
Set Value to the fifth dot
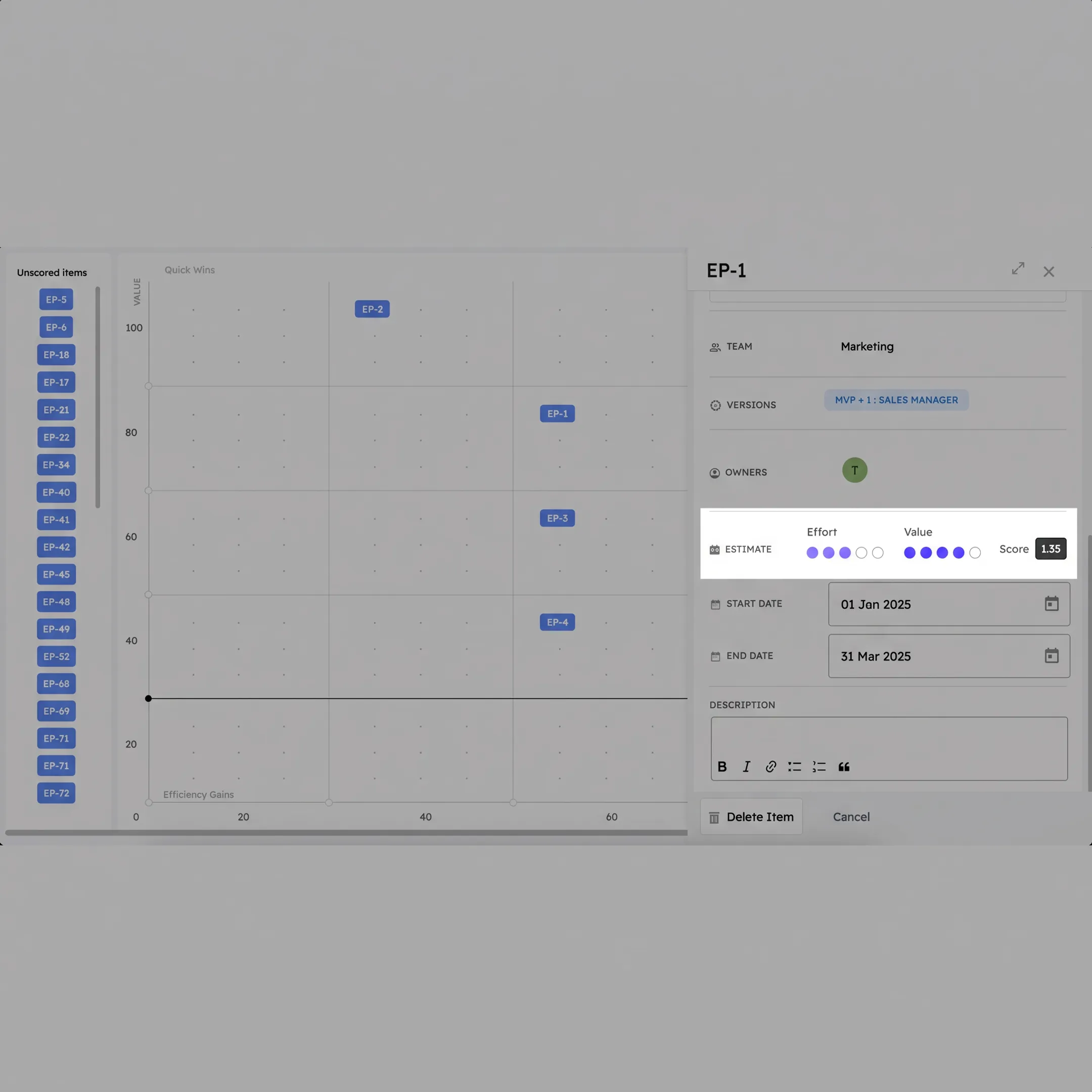975,553
